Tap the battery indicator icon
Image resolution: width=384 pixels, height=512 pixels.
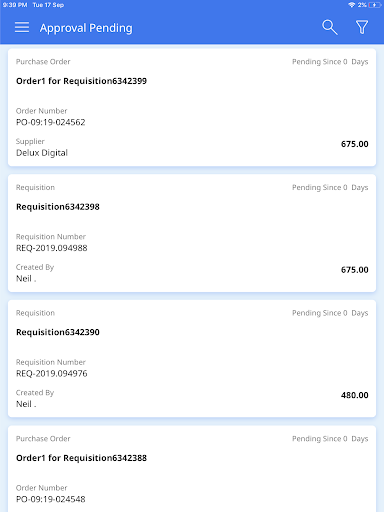375,5
